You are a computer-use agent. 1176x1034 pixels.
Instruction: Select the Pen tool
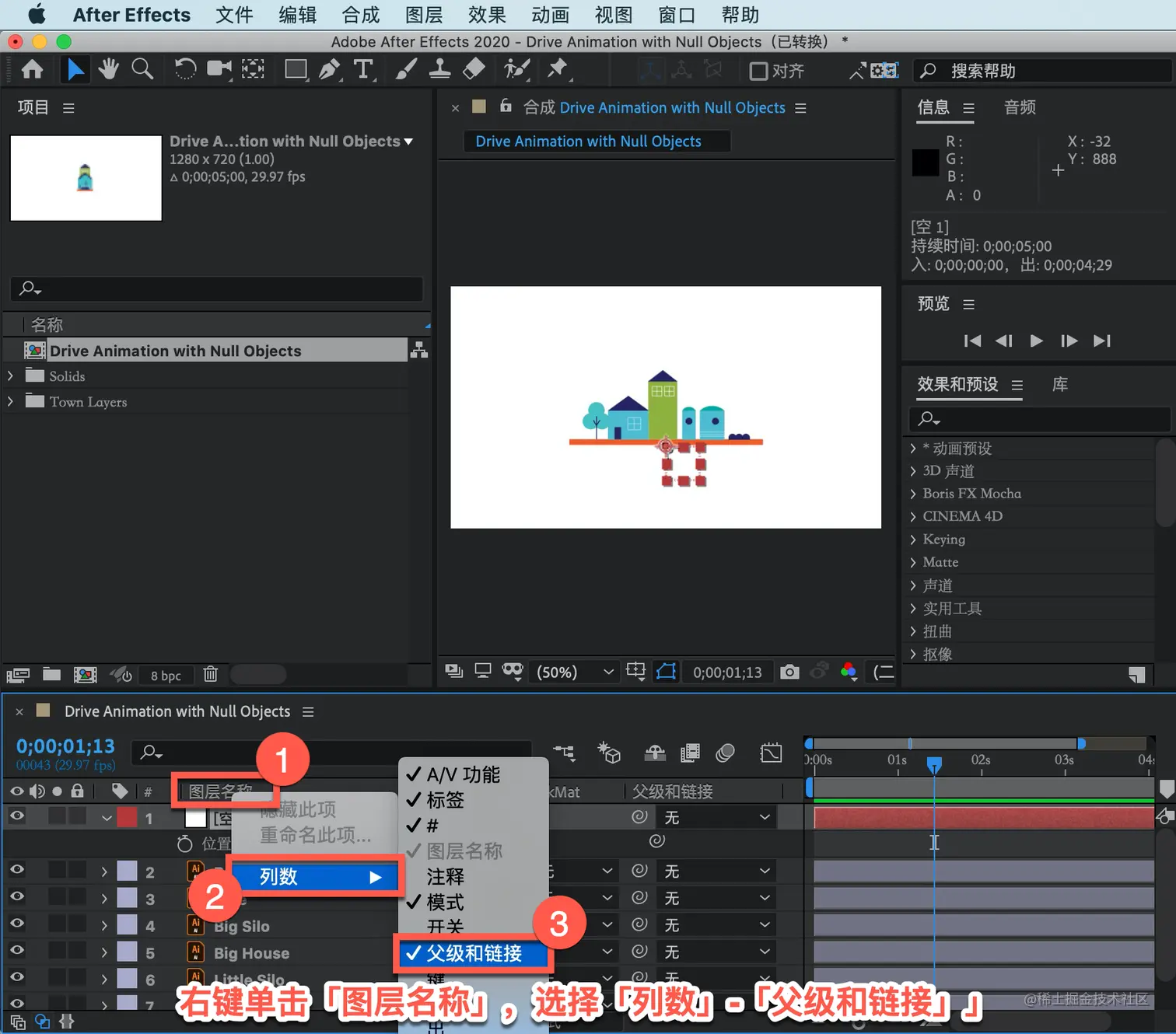tap(330, 70)
